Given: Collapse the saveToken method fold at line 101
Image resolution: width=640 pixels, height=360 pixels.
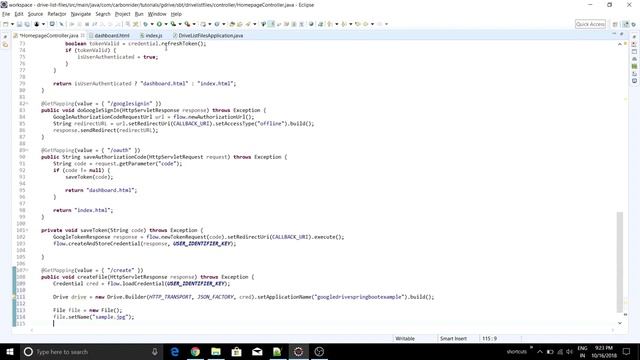Looking at the screenshot, I should coord(27,230).
